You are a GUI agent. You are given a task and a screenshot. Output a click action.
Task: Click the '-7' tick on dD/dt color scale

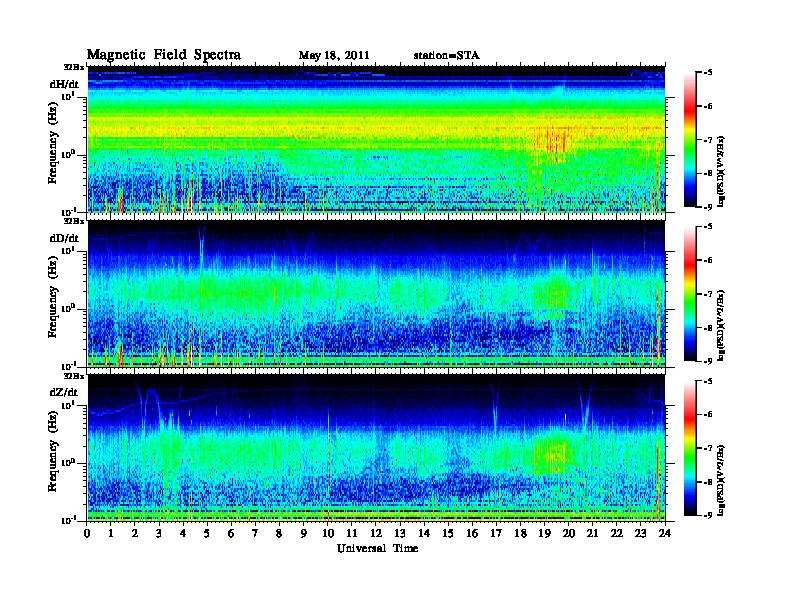tap(708, 293)
